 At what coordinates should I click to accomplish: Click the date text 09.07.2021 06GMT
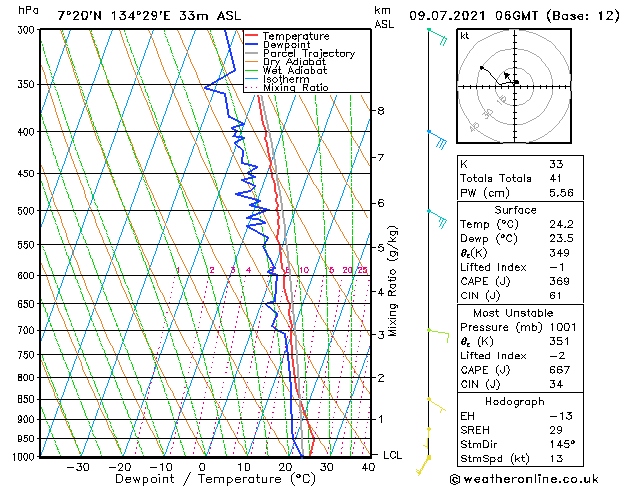coord(474,16)
